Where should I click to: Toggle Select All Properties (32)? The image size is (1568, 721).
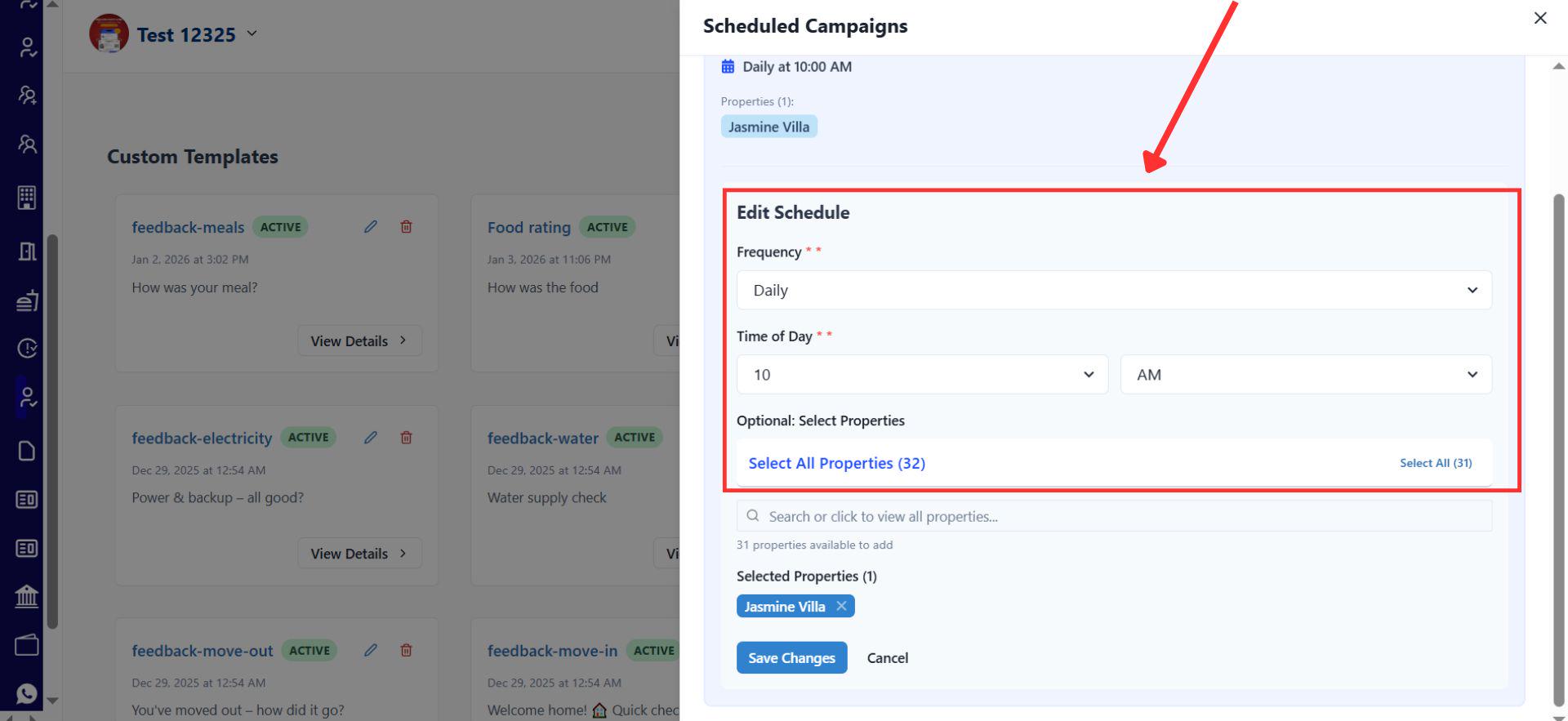[x=836, y=463]
